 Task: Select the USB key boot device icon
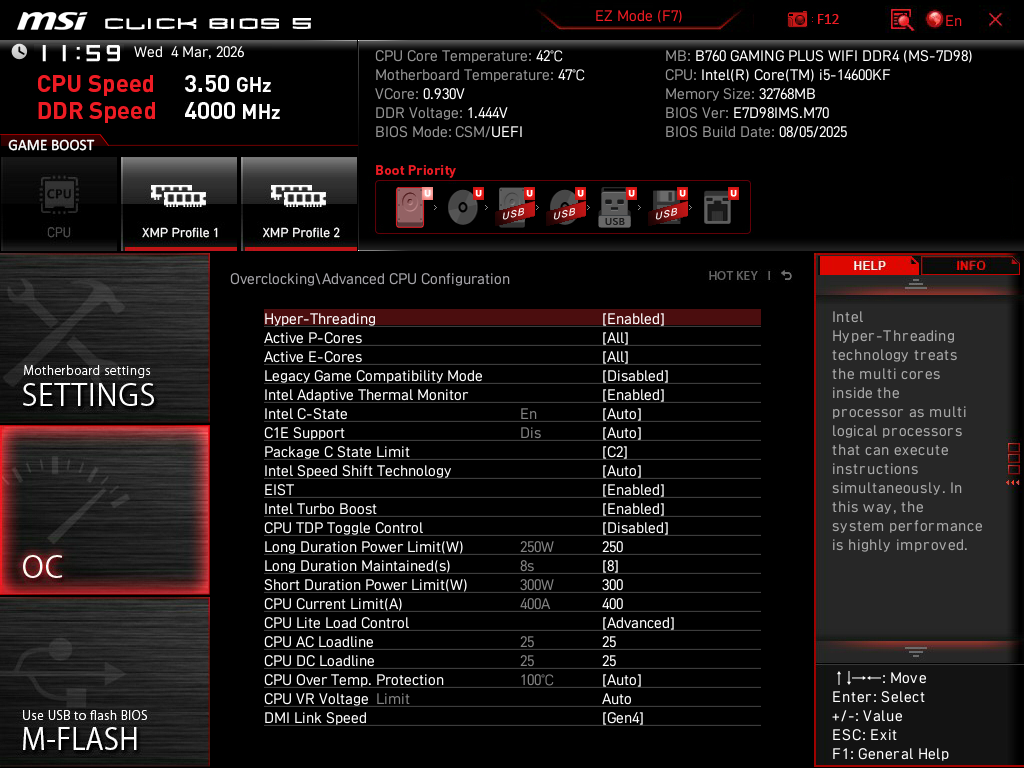point(616,208)
